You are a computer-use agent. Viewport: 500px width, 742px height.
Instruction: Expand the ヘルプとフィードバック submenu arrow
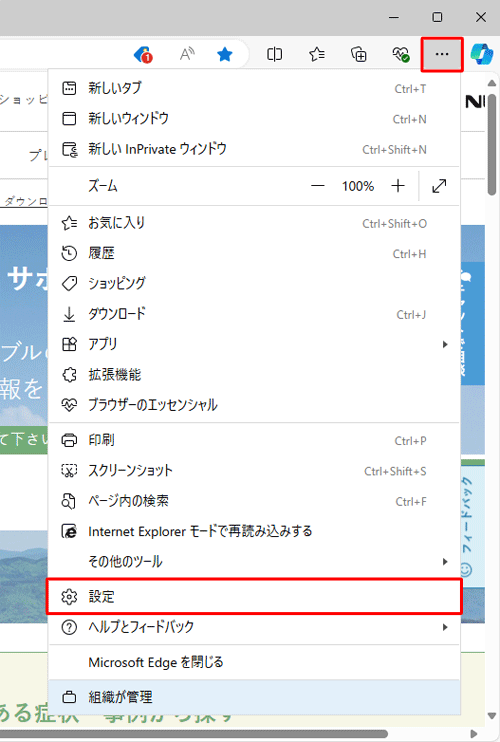[x=445, y=627]
